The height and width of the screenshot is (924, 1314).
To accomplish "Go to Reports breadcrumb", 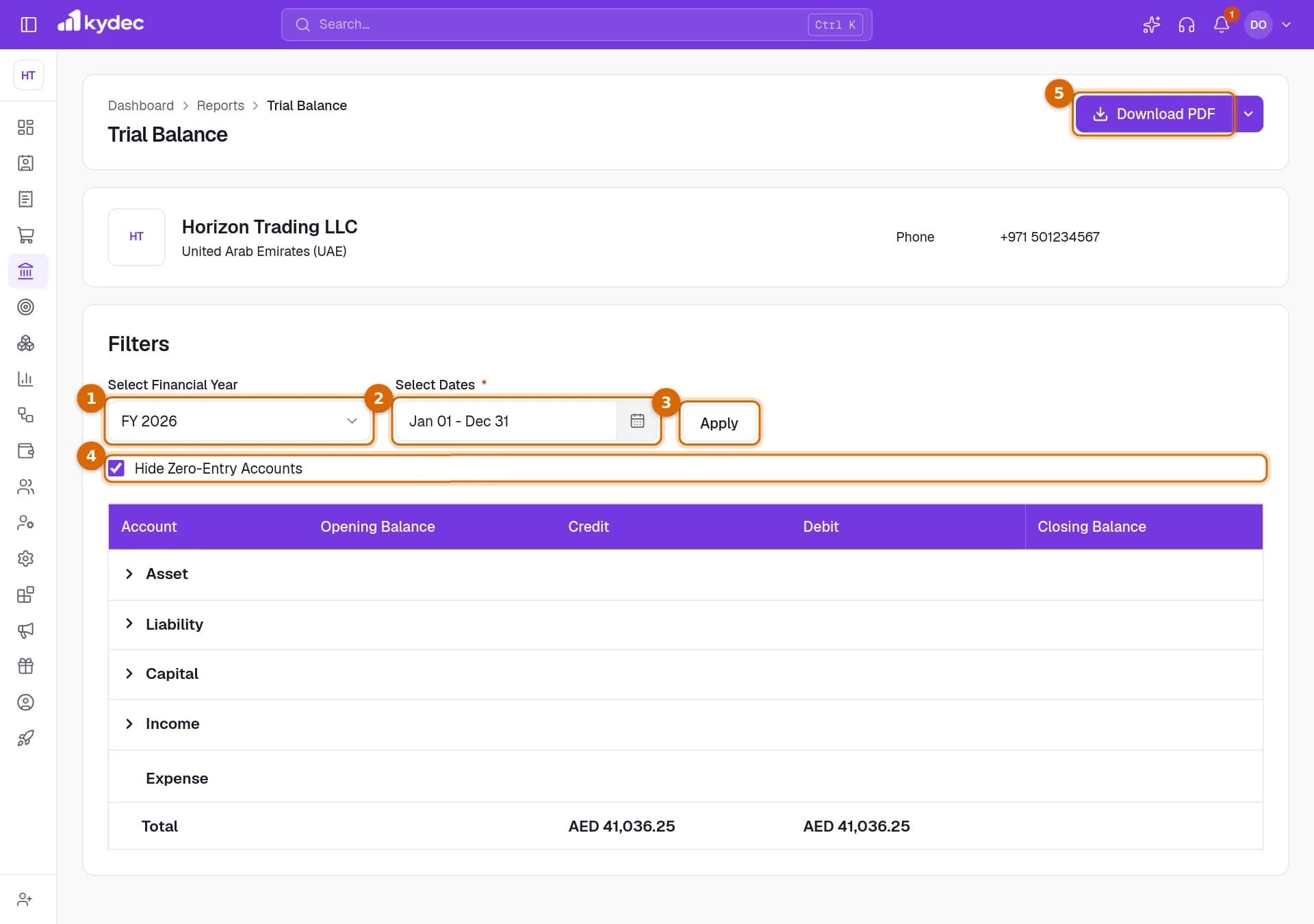I will pos(220,105).
